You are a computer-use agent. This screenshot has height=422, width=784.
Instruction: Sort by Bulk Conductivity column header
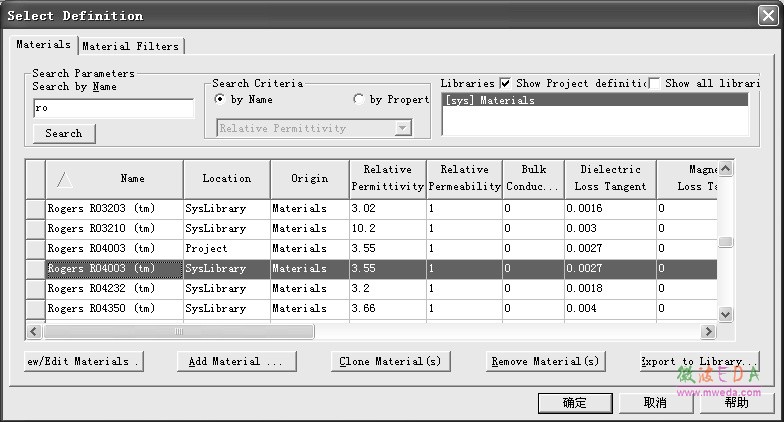tap(534, 179)
